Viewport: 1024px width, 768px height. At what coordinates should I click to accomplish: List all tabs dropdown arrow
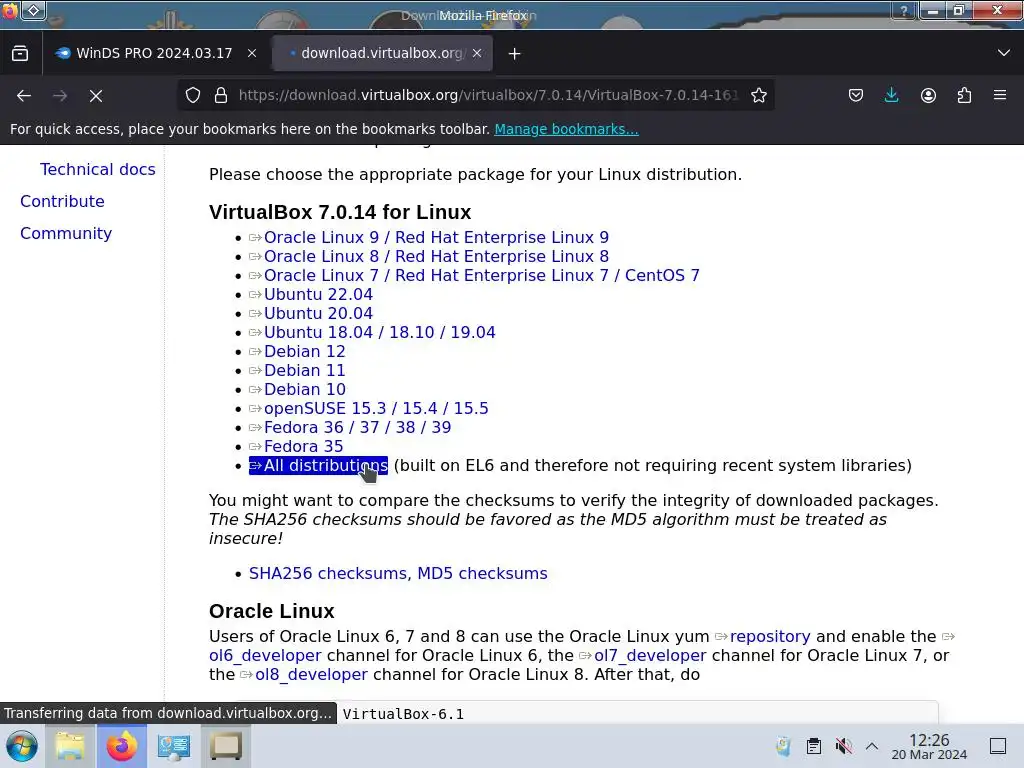tap(1004, 53)
